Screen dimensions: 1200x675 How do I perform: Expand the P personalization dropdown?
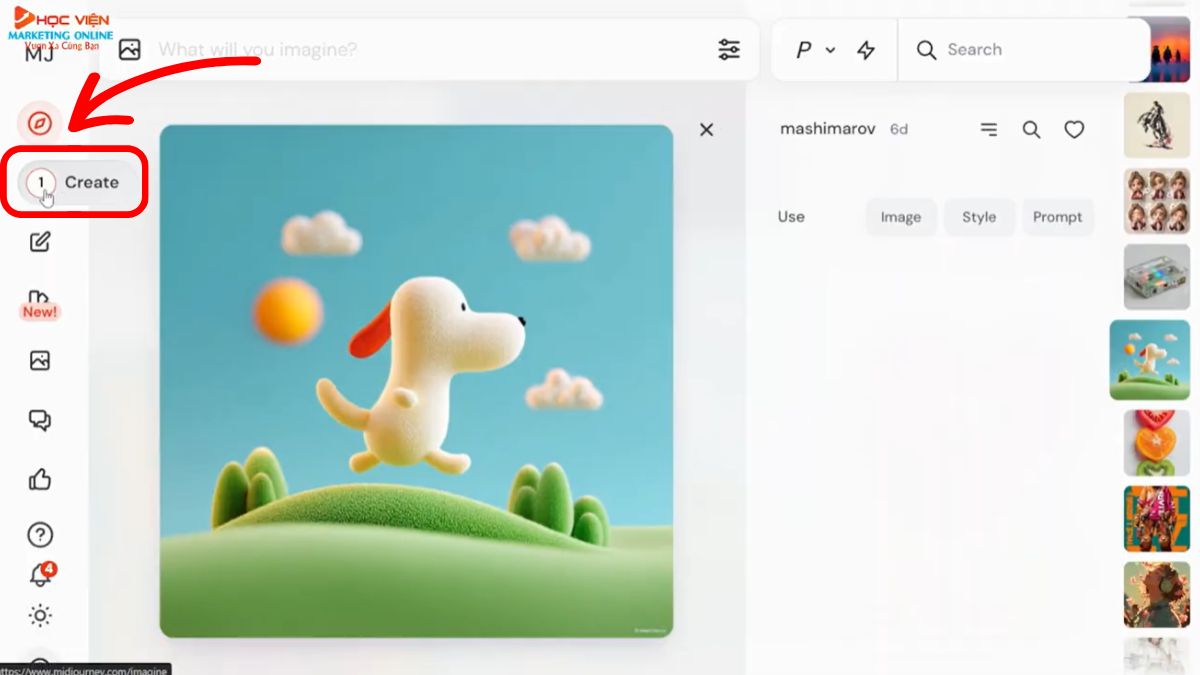click(x=814, y=50)
